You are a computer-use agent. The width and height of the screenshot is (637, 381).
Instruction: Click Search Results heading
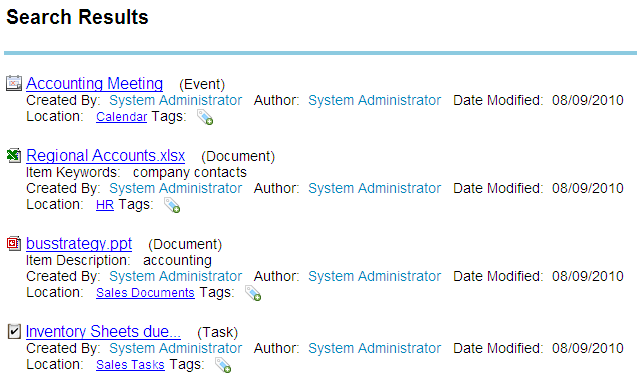coord(77,17)
